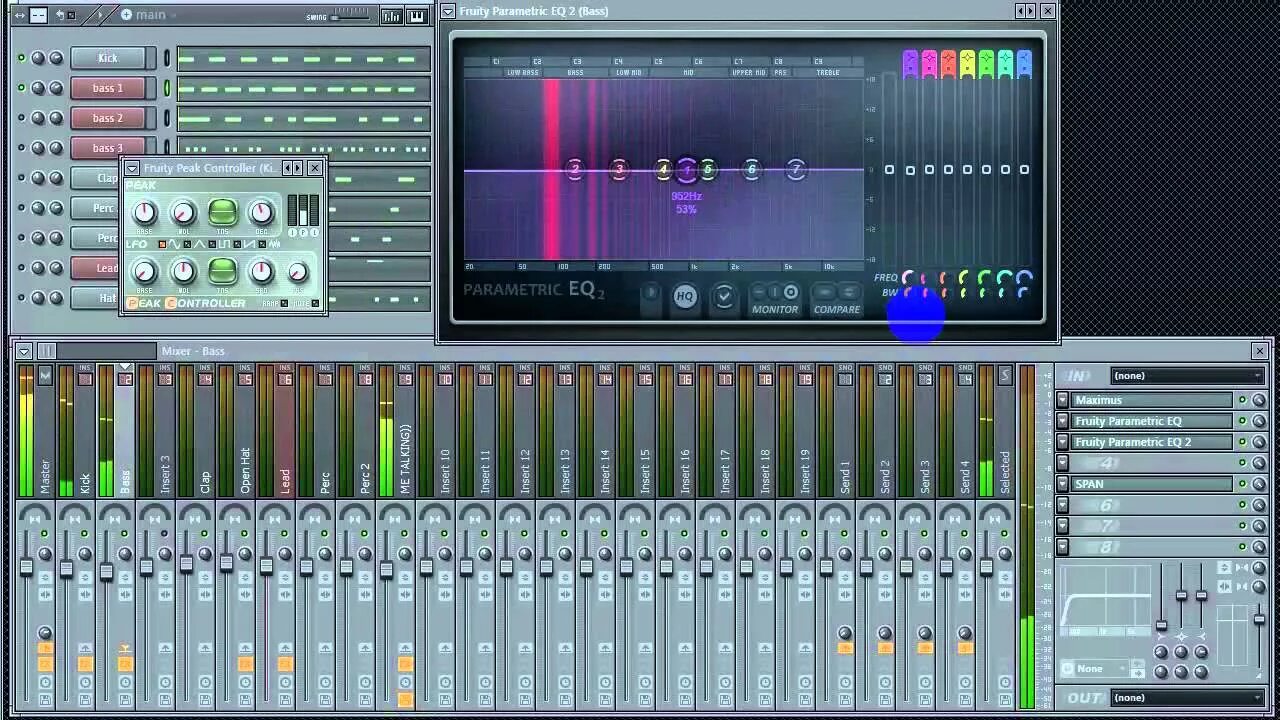Image resolution: width=1280 pixels, height=720 pixels.
Task: Click the Peak DEC knob
Action: coord(261,212)
